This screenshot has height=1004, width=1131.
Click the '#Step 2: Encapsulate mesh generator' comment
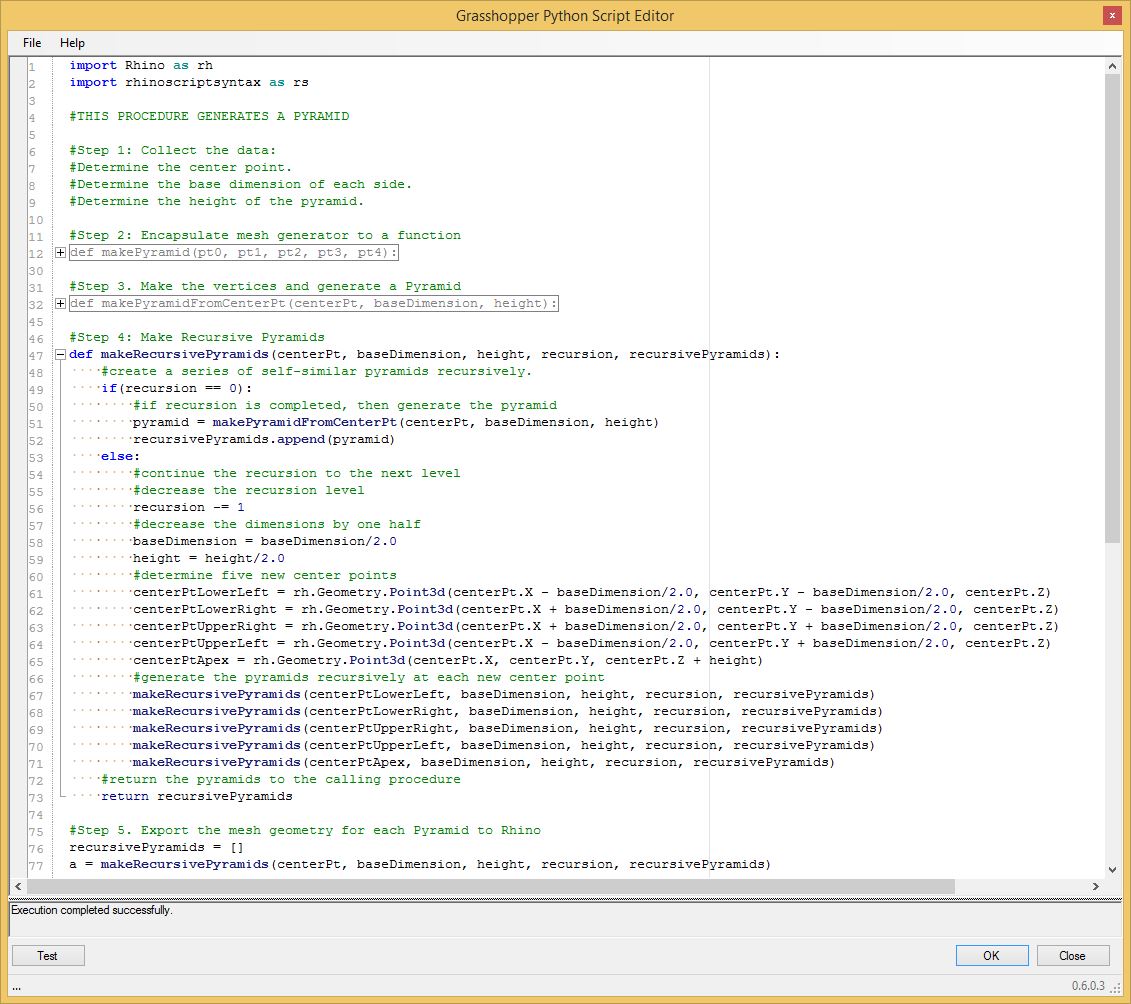pos(265,236)
